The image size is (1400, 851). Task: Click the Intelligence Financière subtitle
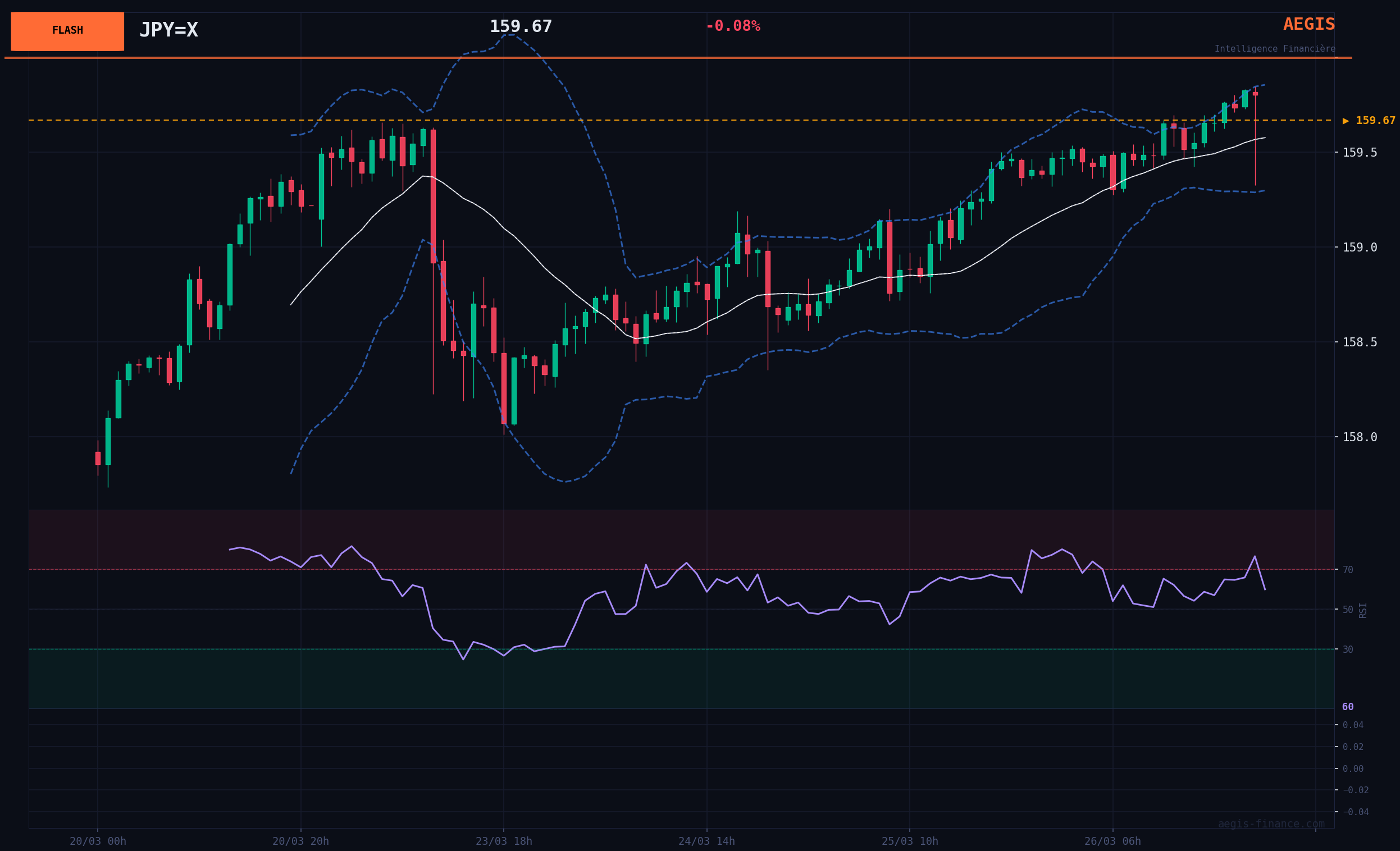tap(1274, 49)
